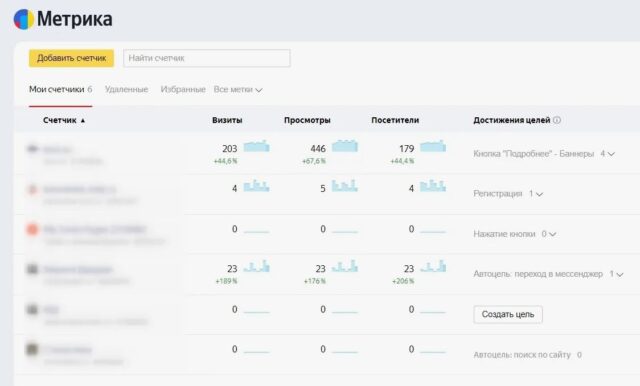Sort by the Счетчик column header
Screen dimensions: 640x386
click(64, 120)
